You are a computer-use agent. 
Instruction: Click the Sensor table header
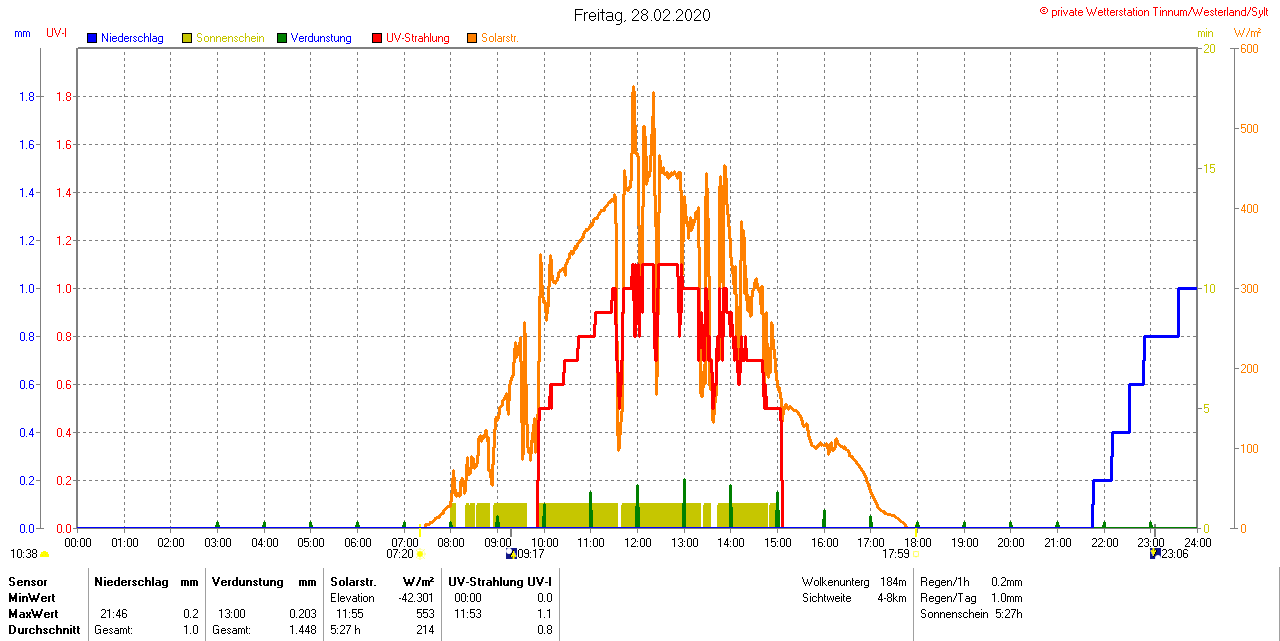click(28, 581)
